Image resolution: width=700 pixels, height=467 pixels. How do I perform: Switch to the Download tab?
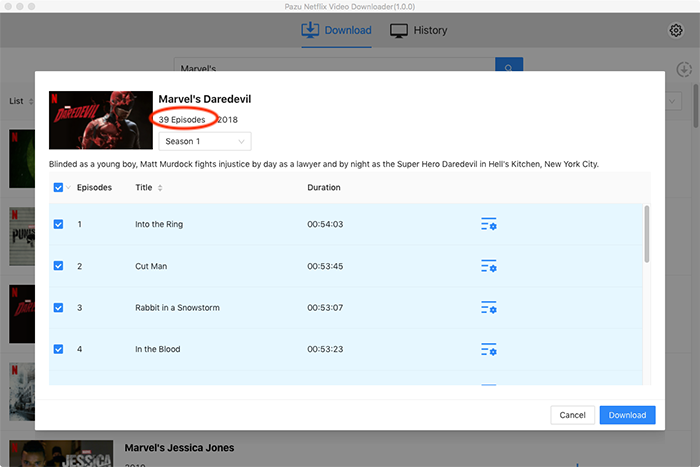(337, 30)
